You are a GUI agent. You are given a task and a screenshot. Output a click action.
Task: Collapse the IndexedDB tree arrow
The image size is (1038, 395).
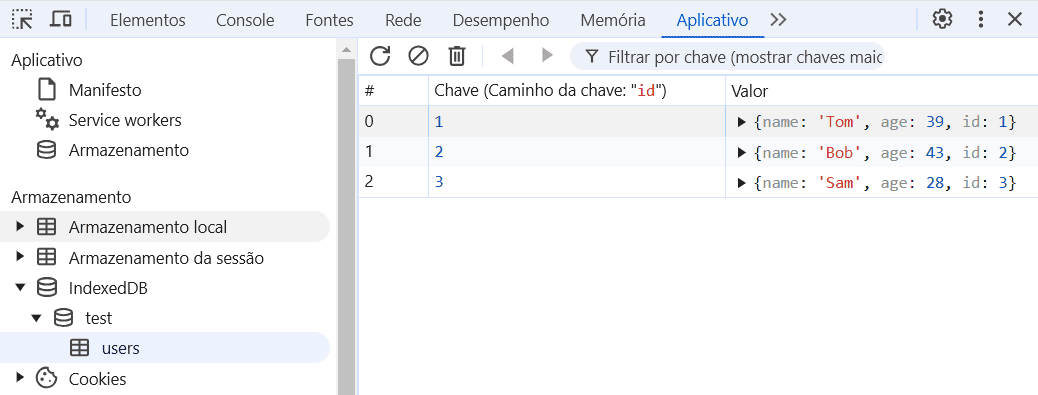[x=20, y=288]
